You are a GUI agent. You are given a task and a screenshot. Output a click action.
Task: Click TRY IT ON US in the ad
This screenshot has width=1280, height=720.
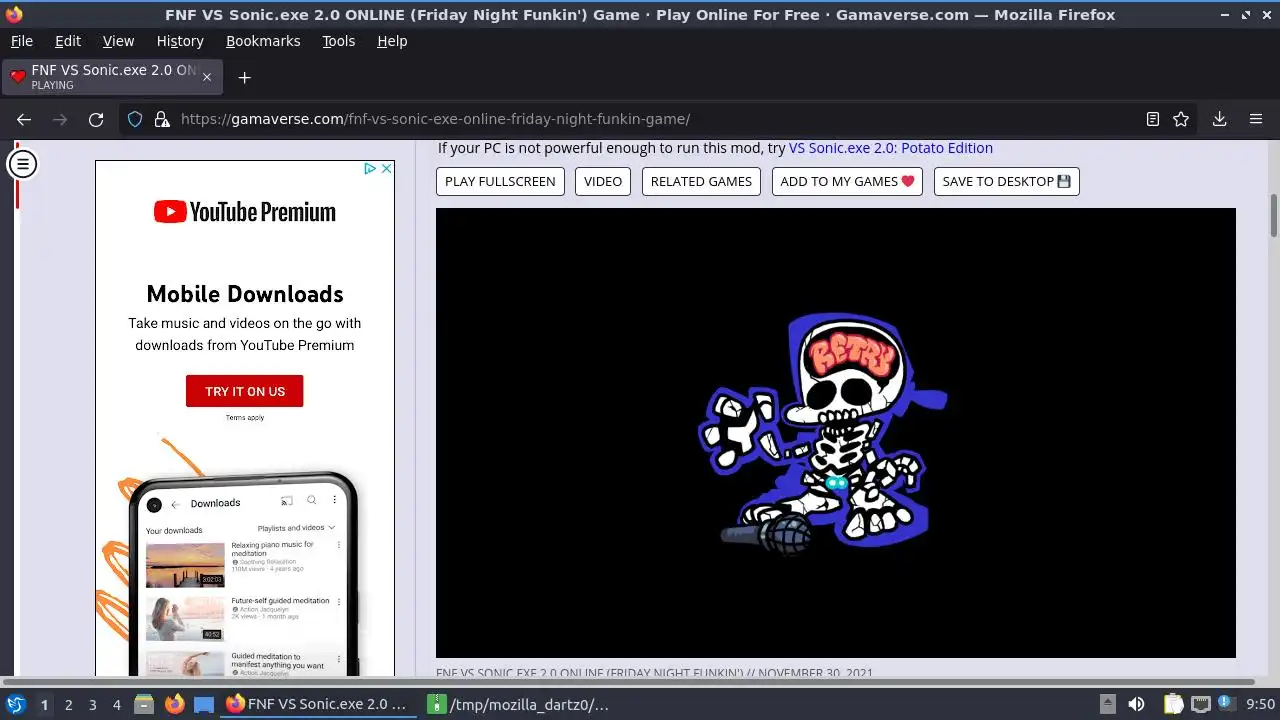tap(244, 391)
